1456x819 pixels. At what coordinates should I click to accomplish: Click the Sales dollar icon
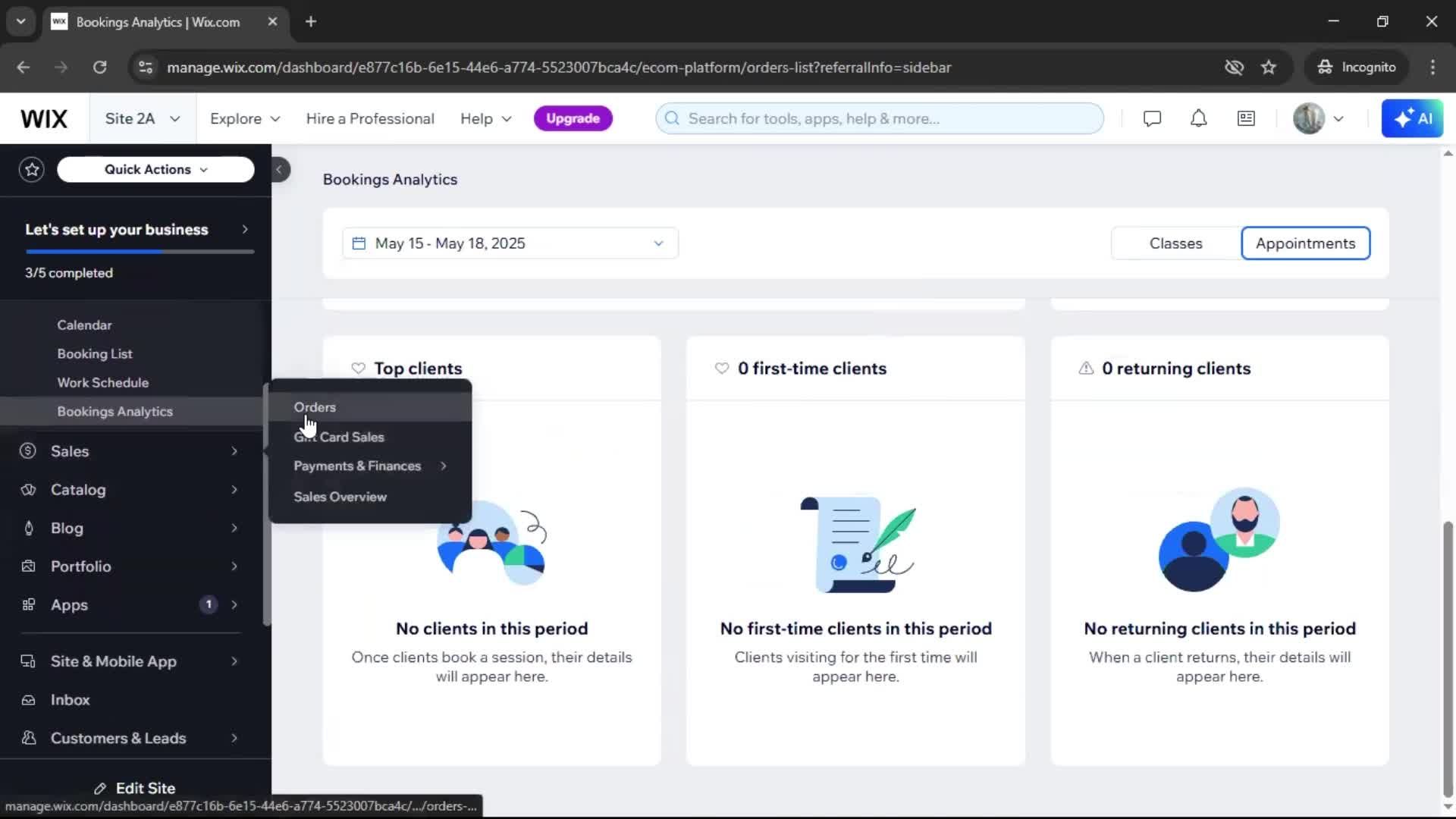coord(28,451)
